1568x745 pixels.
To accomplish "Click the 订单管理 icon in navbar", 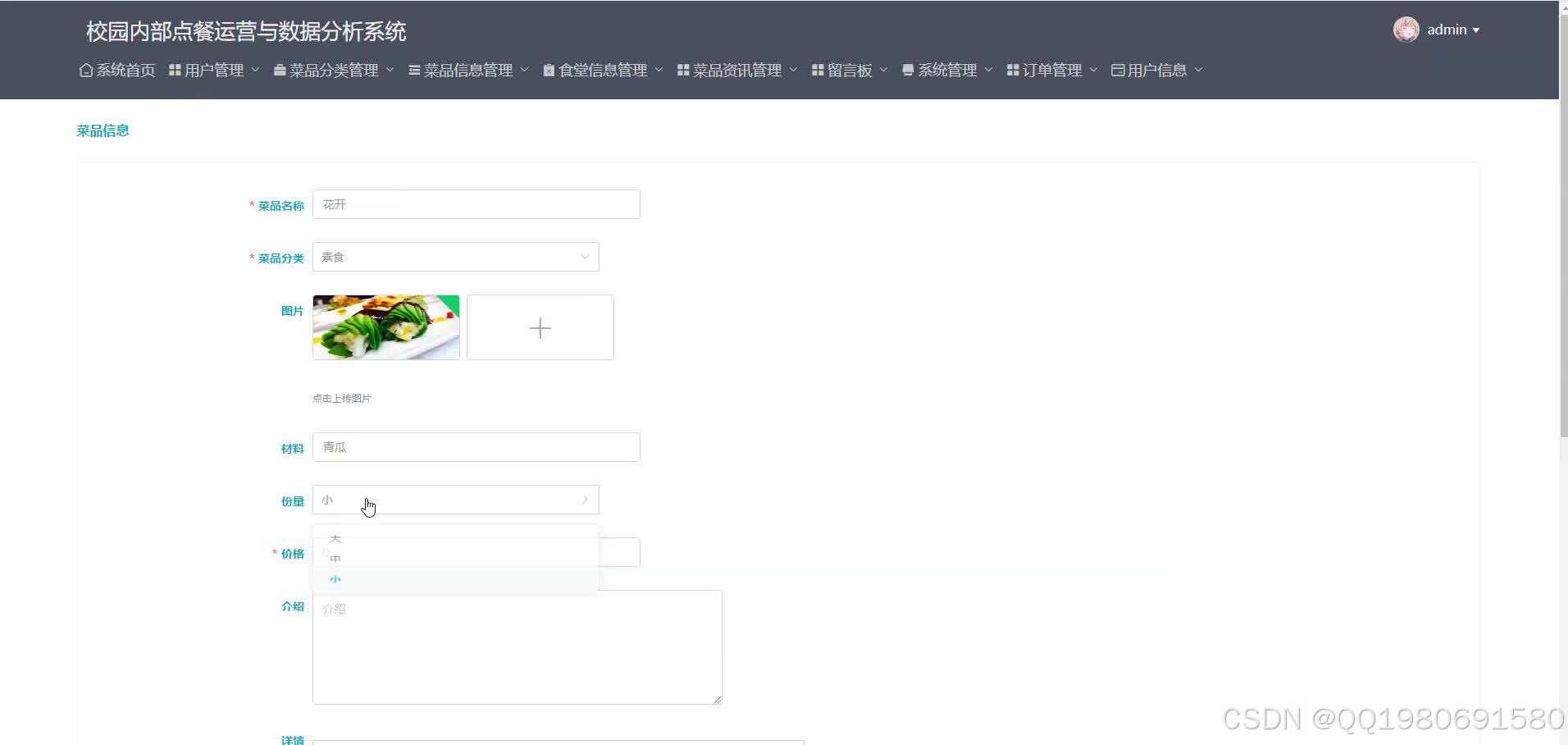I will [1013, 70].
